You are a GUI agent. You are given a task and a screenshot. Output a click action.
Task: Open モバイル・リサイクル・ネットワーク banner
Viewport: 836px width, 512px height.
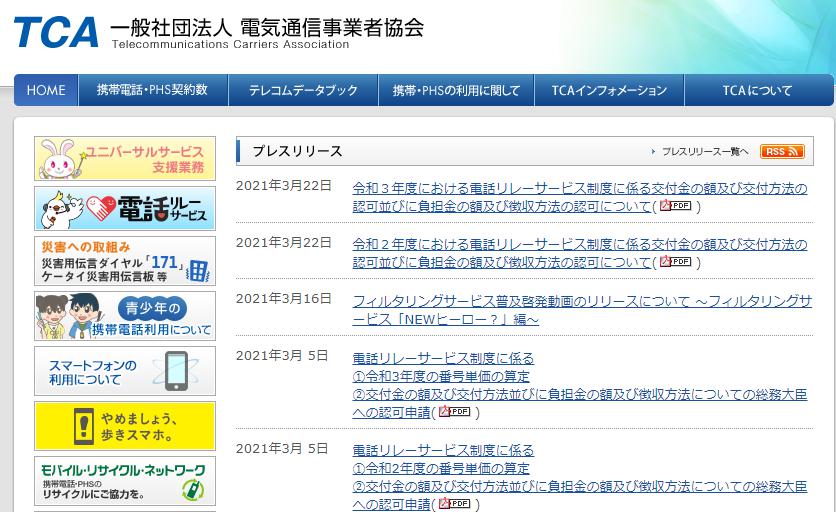(125, 481)
